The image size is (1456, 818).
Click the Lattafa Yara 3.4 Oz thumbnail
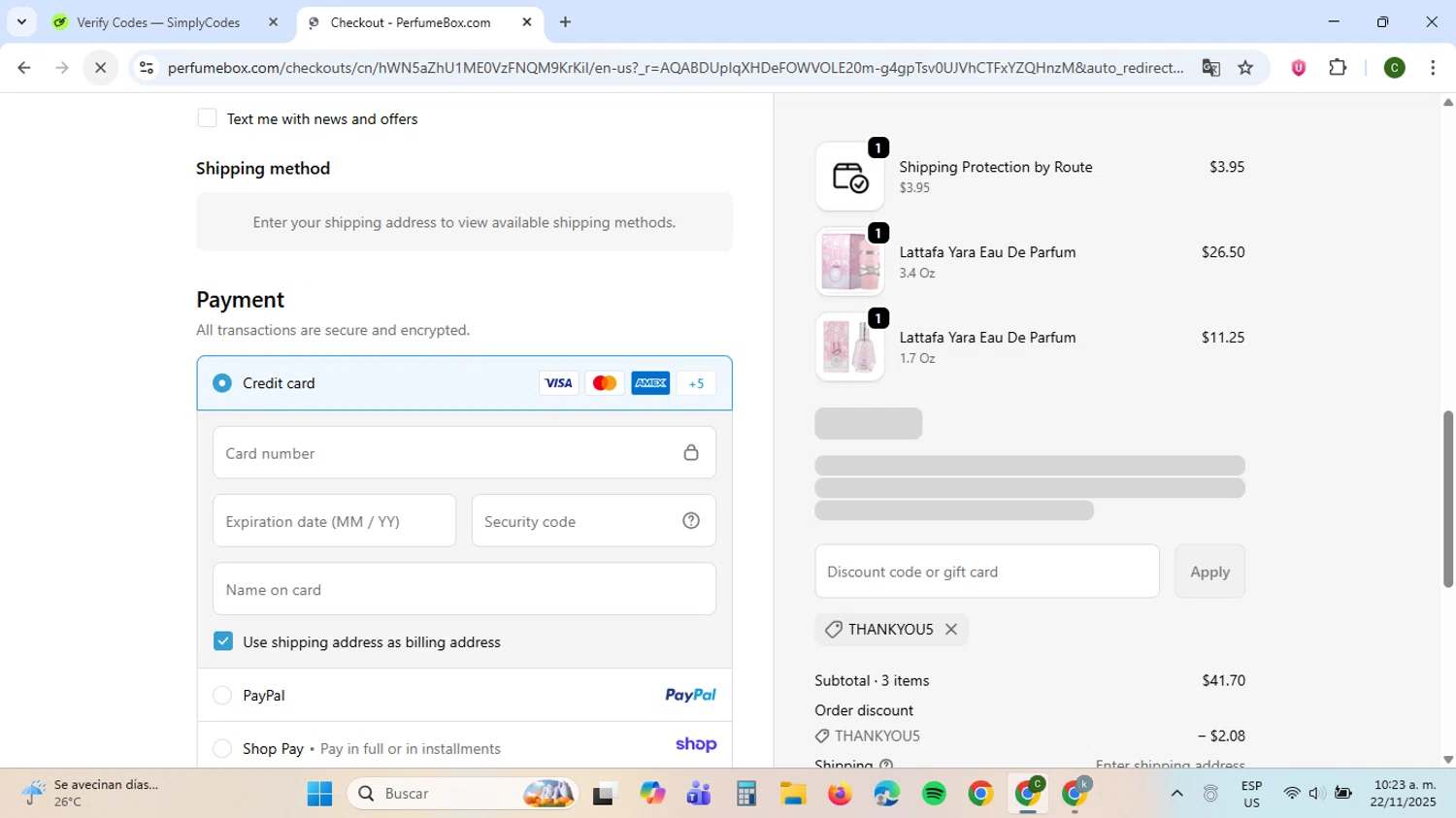(x=849, y=262)
